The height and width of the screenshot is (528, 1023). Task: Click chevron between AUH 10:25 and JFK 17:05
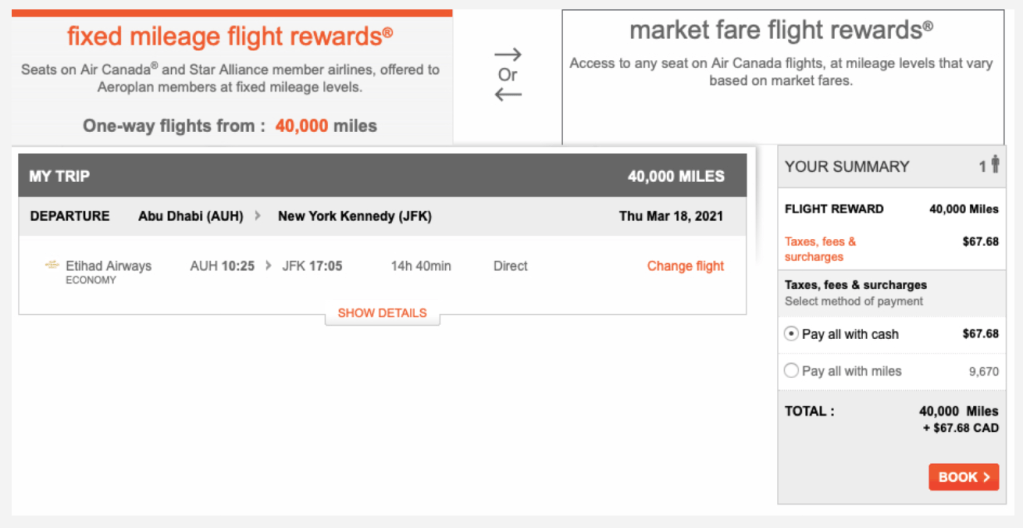coord(269,266)
